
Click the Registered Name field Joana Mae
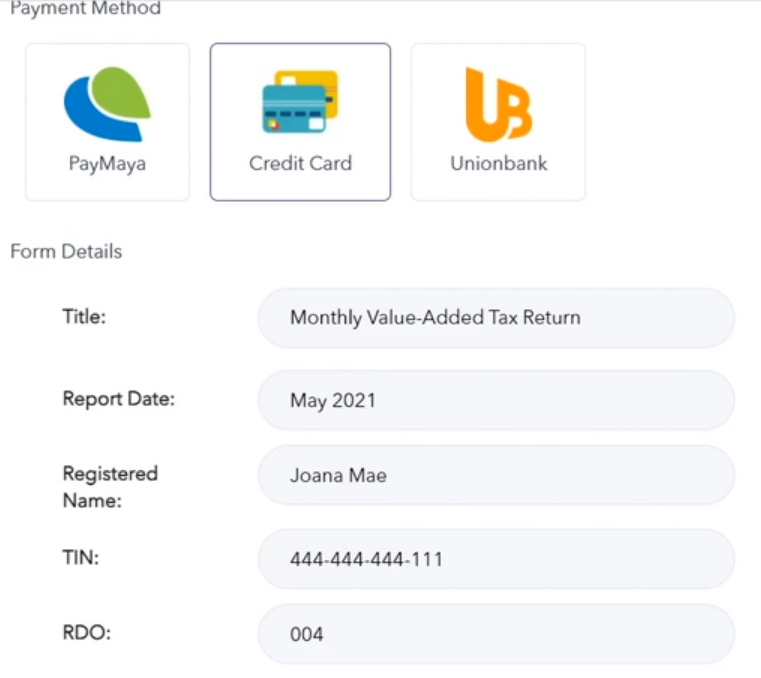pyautogui.click(x=496, y=476)
